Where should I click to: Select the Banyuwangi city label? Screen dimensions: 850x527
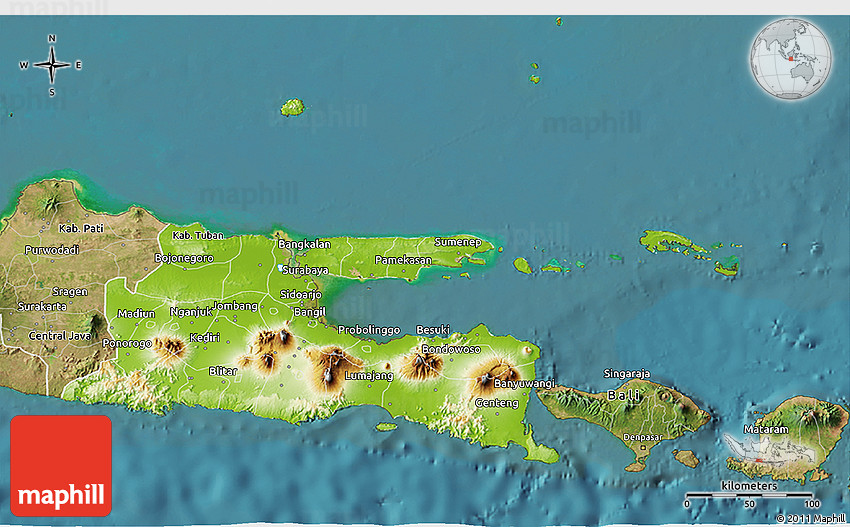click(524, 383)
